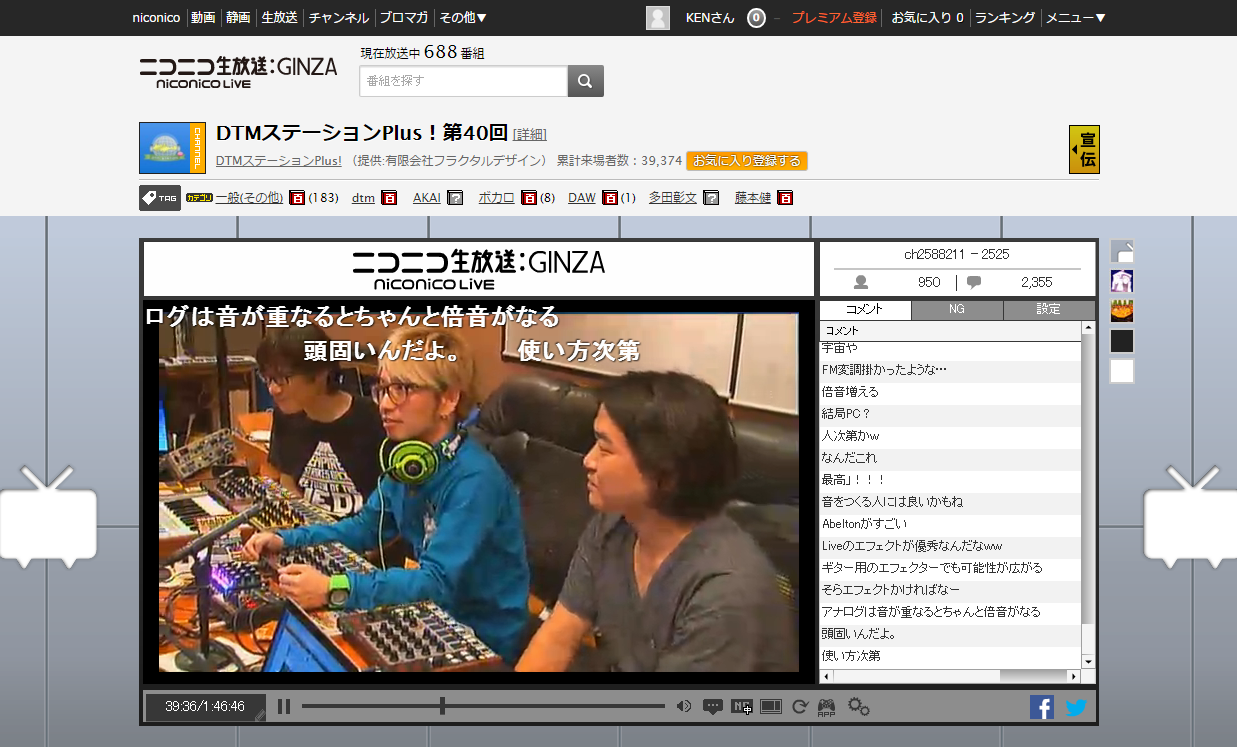Reload the player with refresh icon
This screenshot has height=747, width=1237.
point(800,707)
